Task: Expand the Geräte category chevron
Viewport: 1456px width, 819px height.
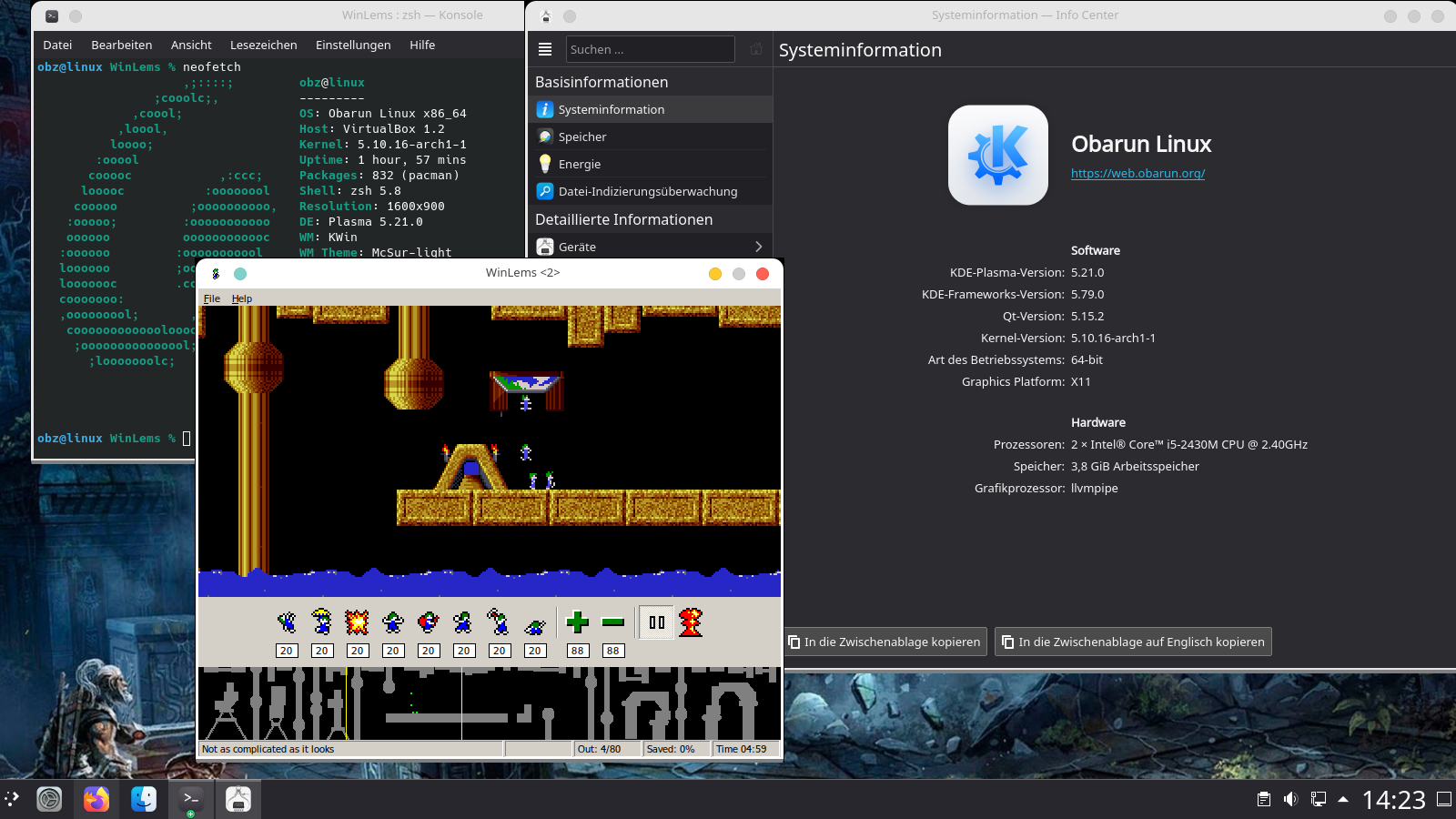Action: click(x=759, y=247)
